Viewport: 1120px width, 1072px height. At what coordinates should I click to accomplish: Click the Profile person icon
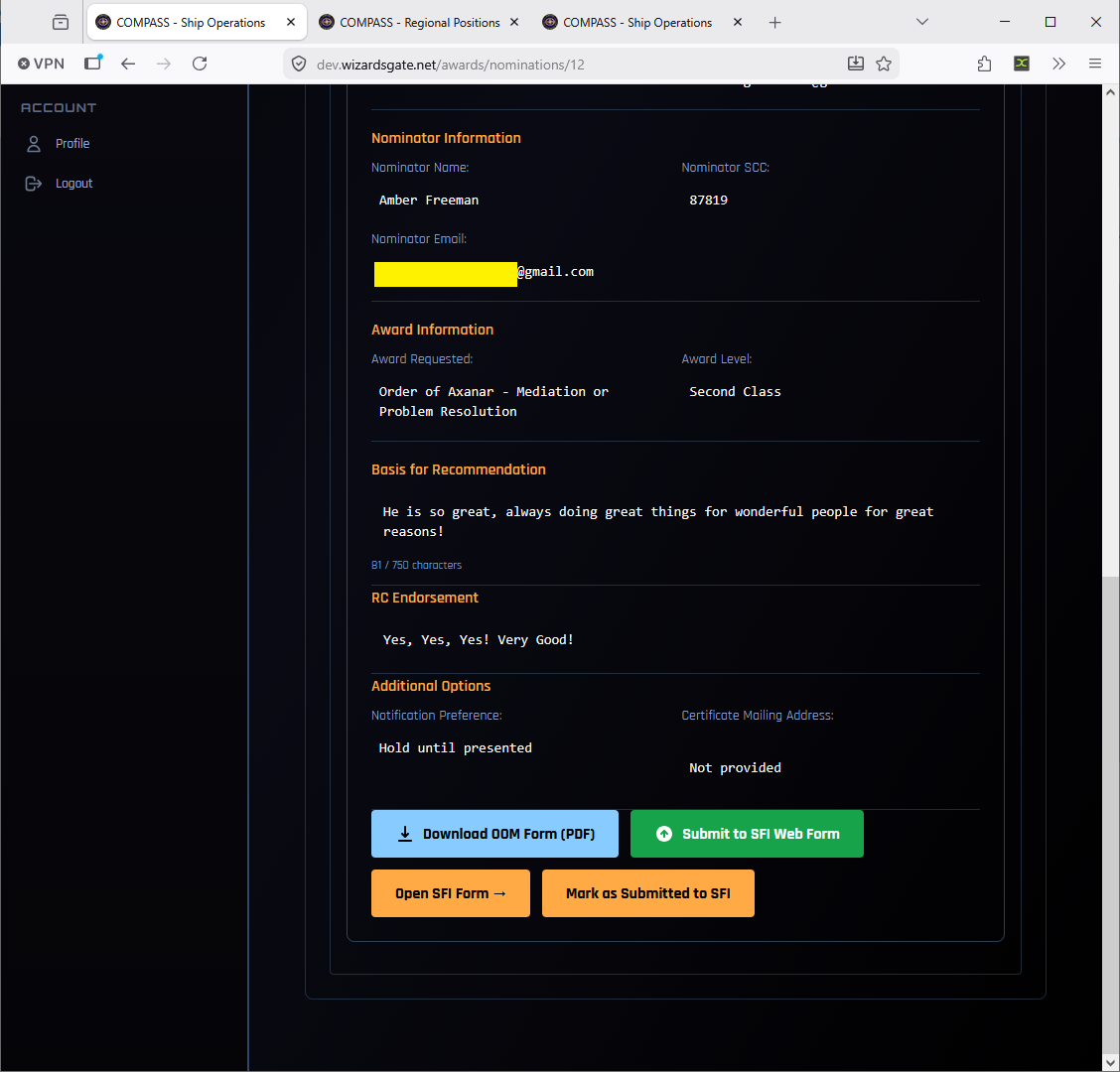click(34, 144)
